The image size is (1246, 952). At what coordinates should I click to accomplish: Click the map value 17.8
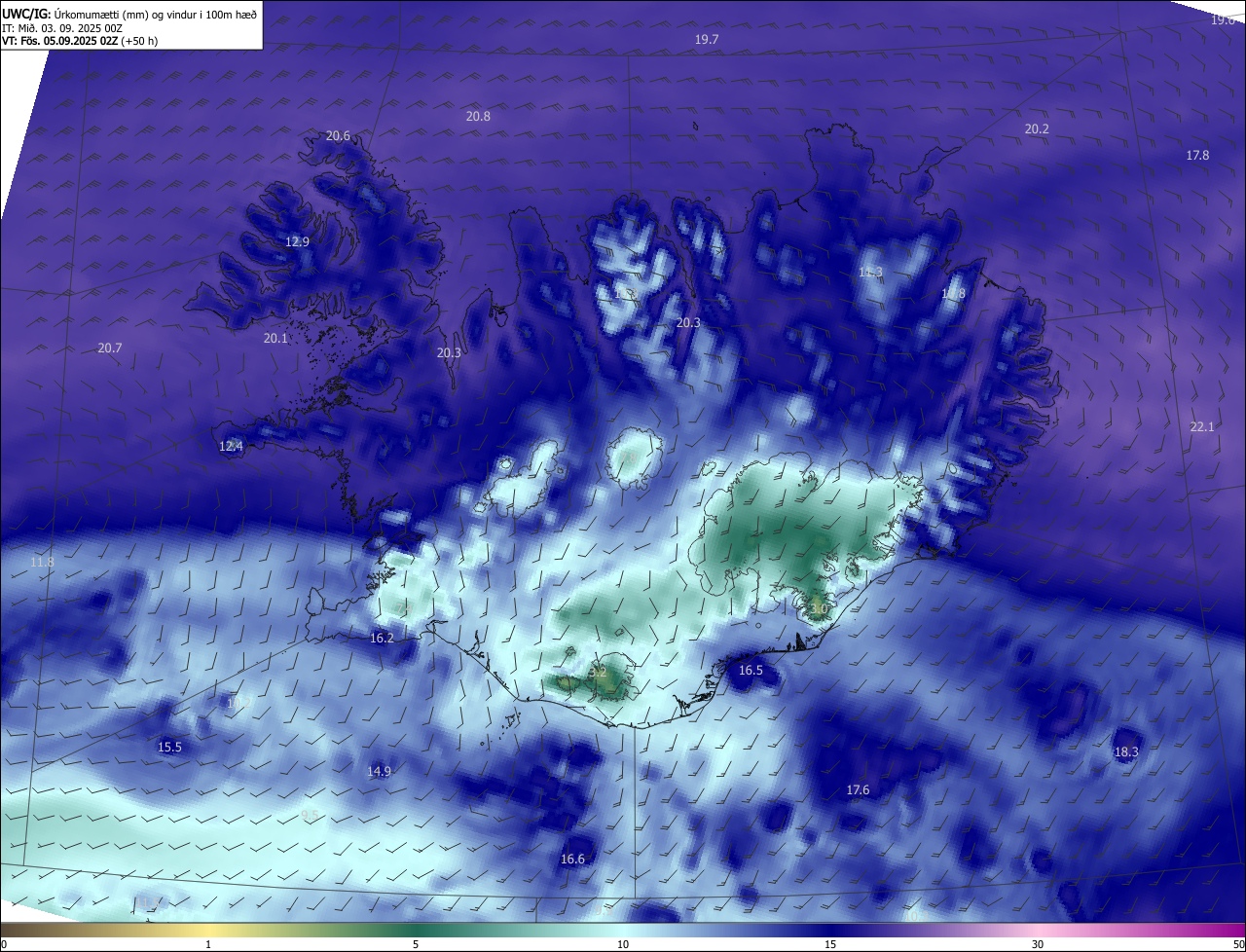[x=1197, y=155]
